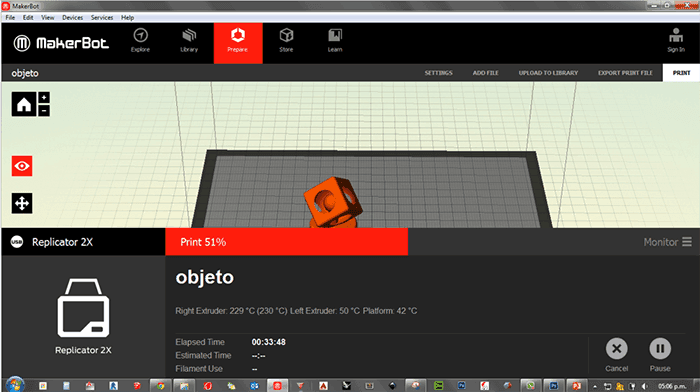700x392 pixels.
Task: Open the Explore compass icon
Action: (140, 36)
